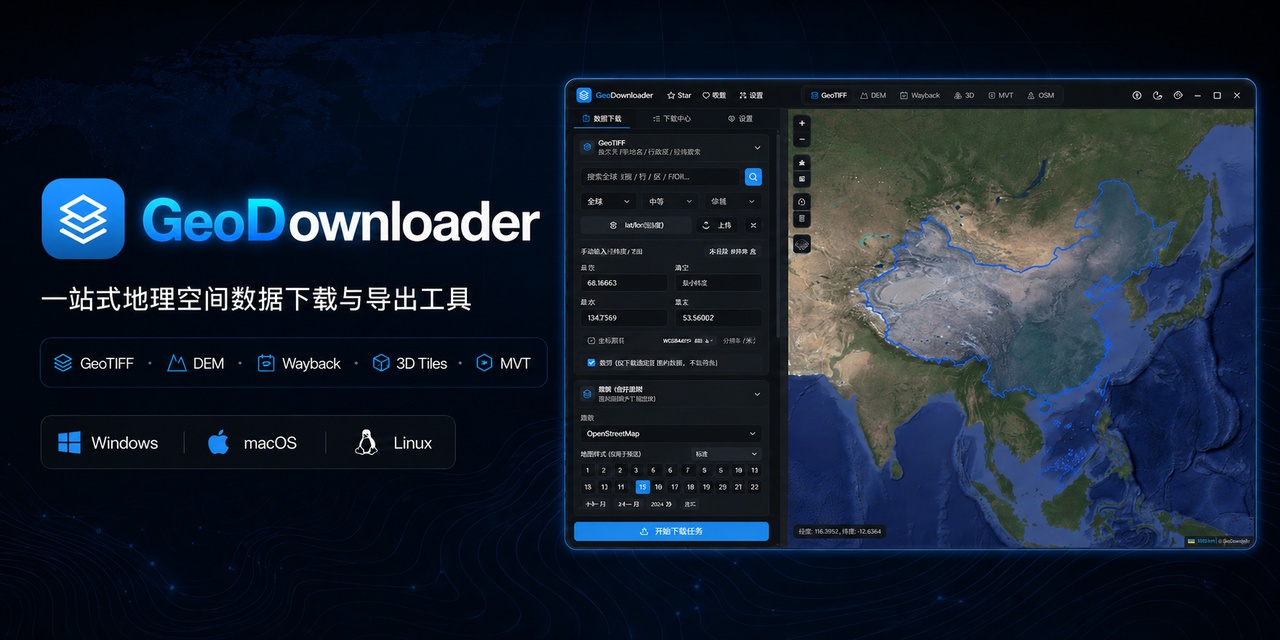Click the eye-shaped icon left of minimize button
1280x640 pixels.
coord(1178,95)
